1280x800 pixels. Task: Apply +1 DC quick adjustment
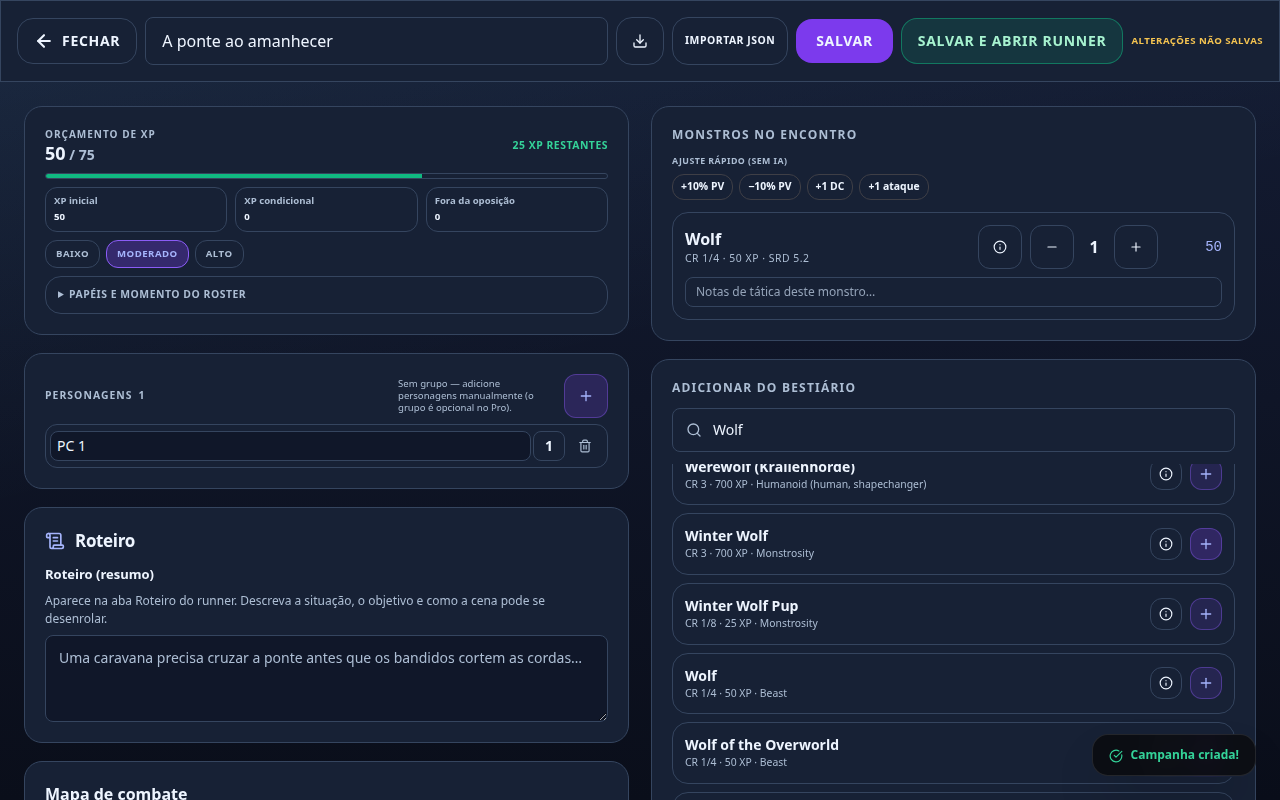(830, 187)
